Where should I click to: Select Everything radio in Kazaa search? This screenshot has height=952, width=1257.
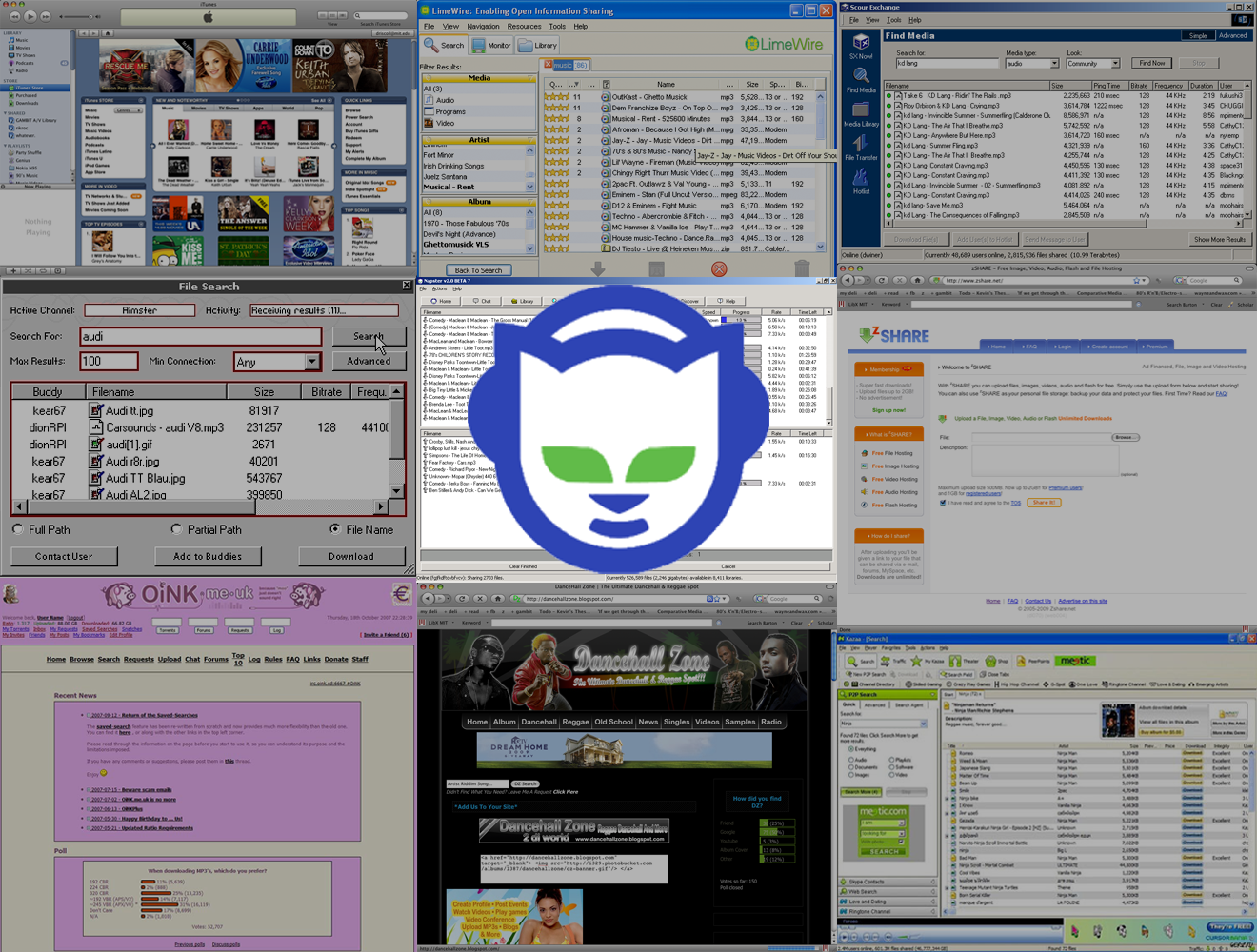(850, 749)
